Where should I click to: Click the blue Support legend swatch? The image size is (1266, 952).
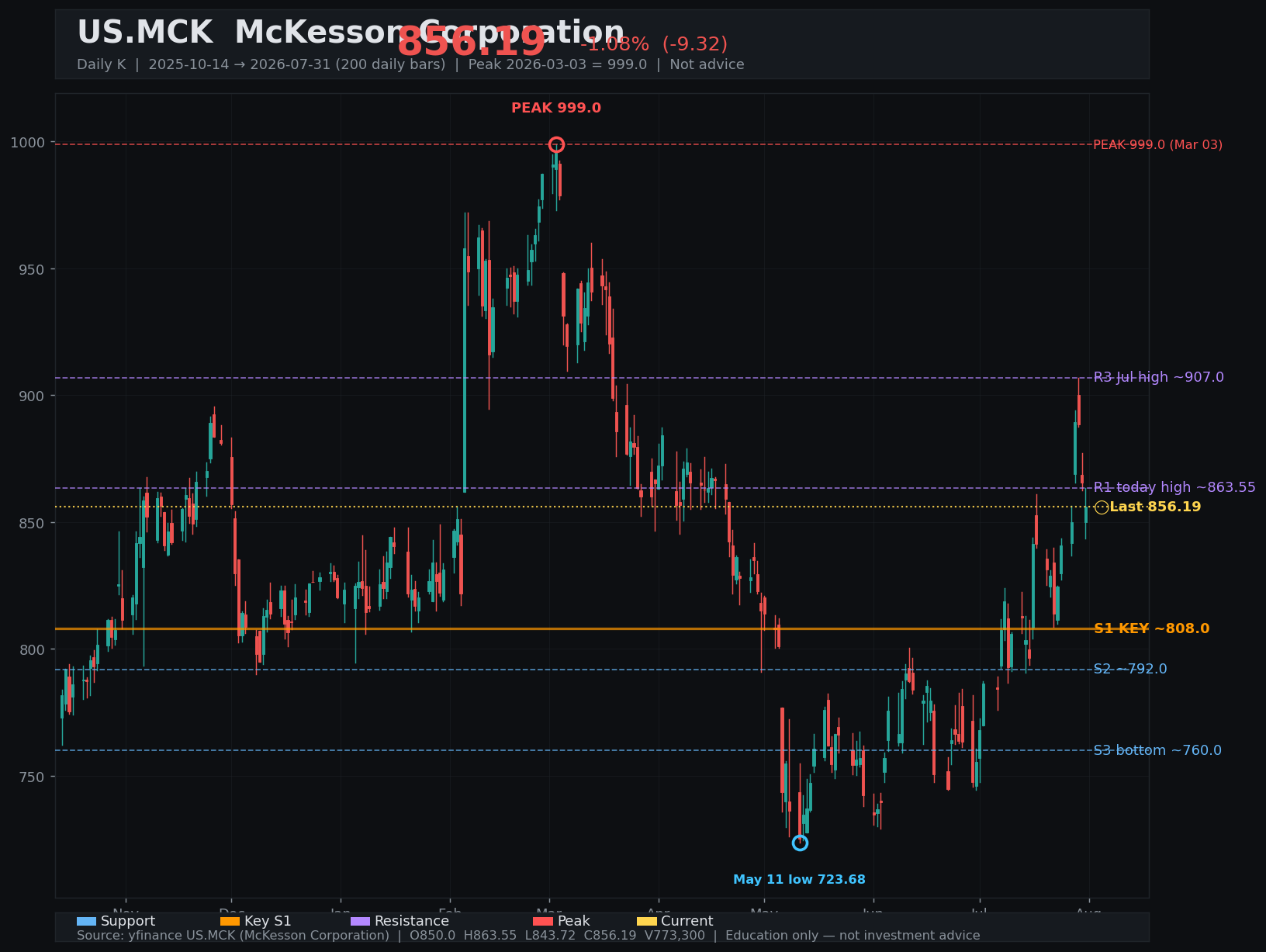(x=86, y=922)
